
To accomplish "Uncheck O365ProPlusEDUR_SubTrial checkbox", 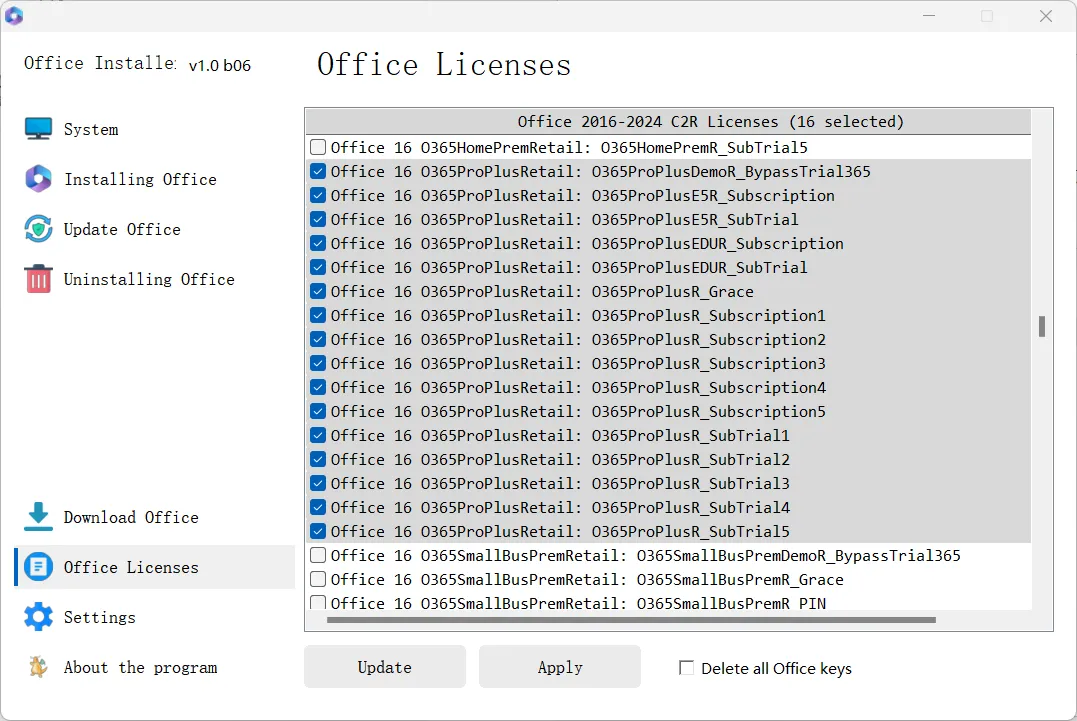I will point(318,267).
